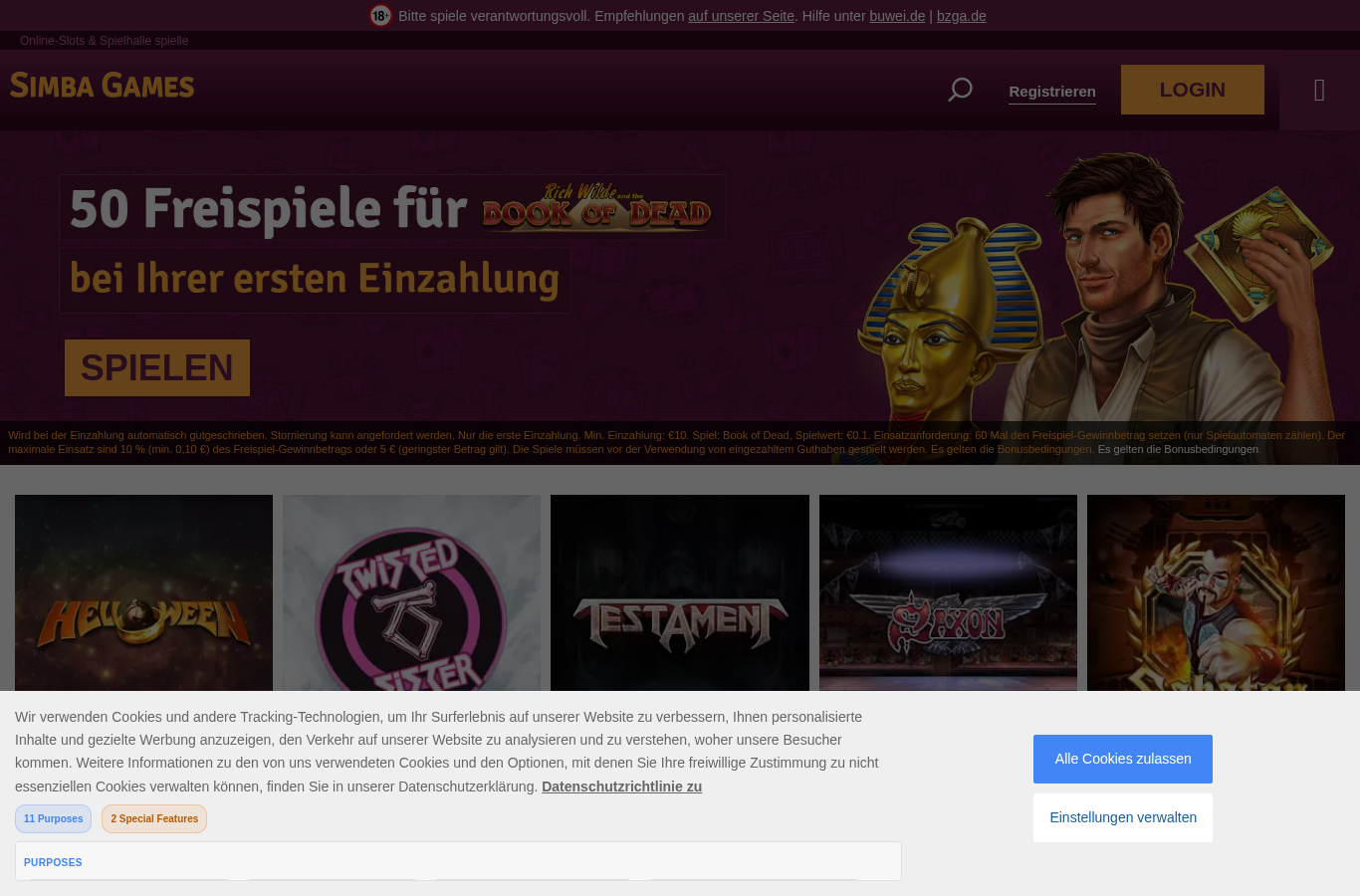This screenshot has height=896, width=1360.
Task: Click the SPIELEN banner button
Action: point(157,367)
